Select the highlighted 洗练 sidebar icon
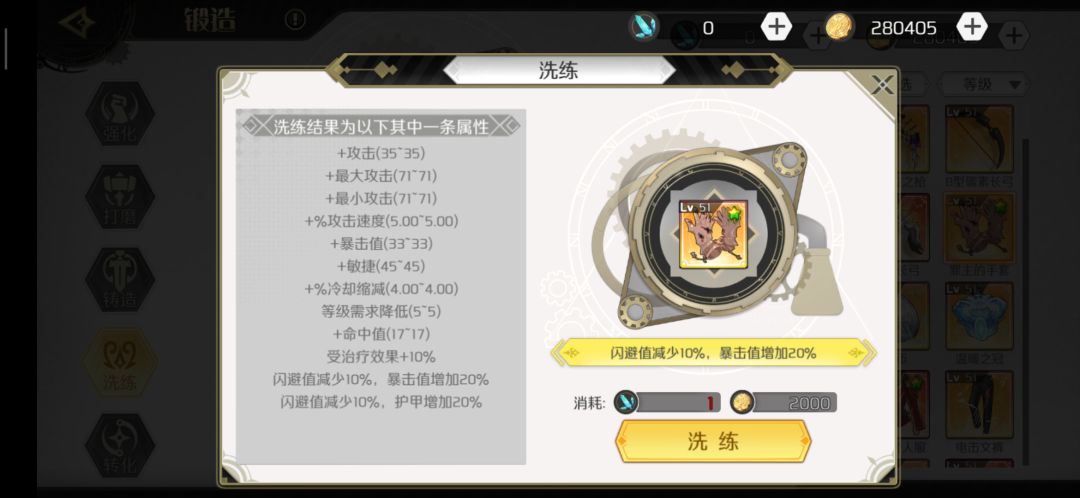This screenshot has width=1080, height=498. [120, 362]
